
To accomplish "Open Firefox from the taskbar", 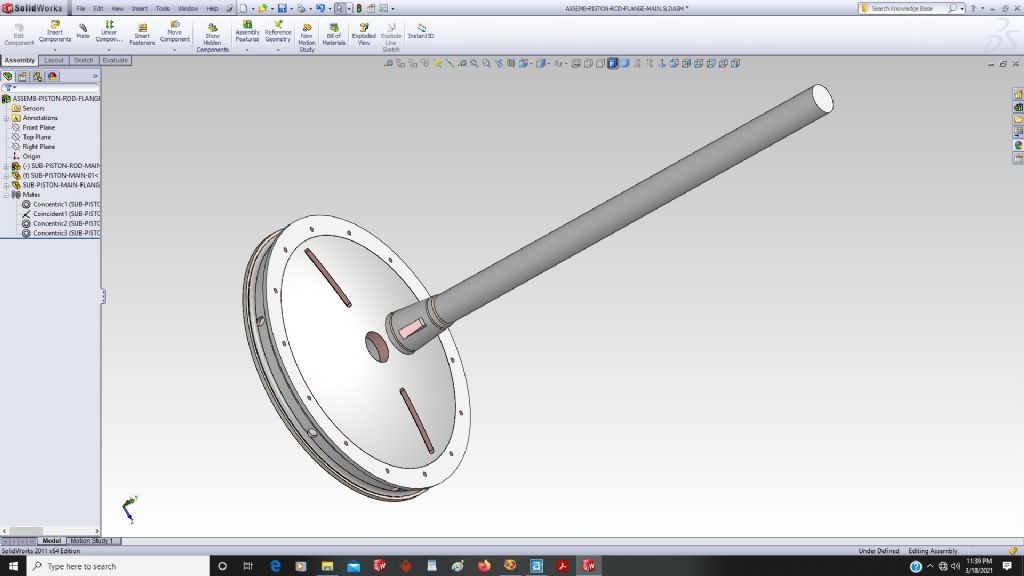I will 484,566.
